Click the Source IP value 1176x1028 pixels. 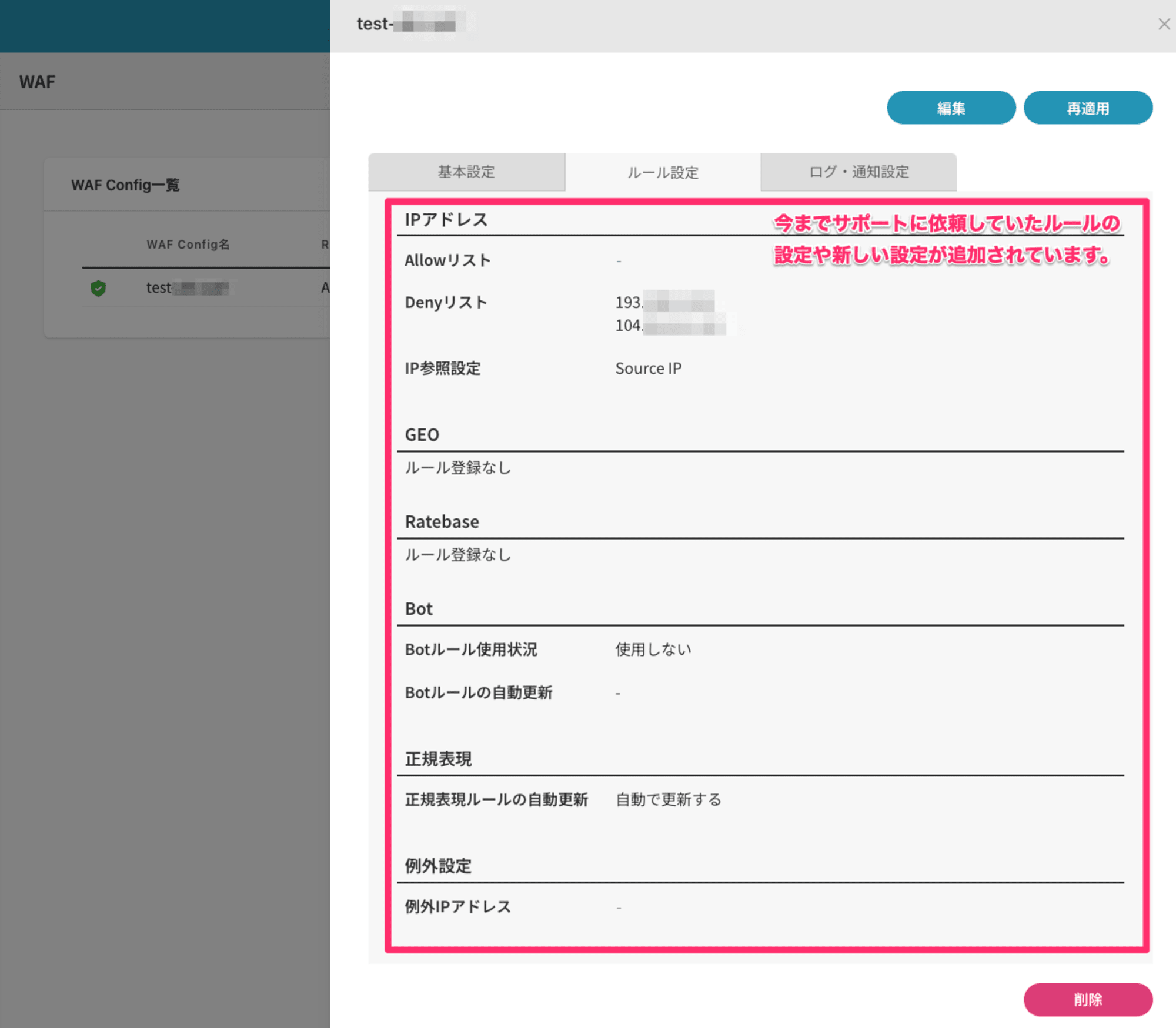649,369
